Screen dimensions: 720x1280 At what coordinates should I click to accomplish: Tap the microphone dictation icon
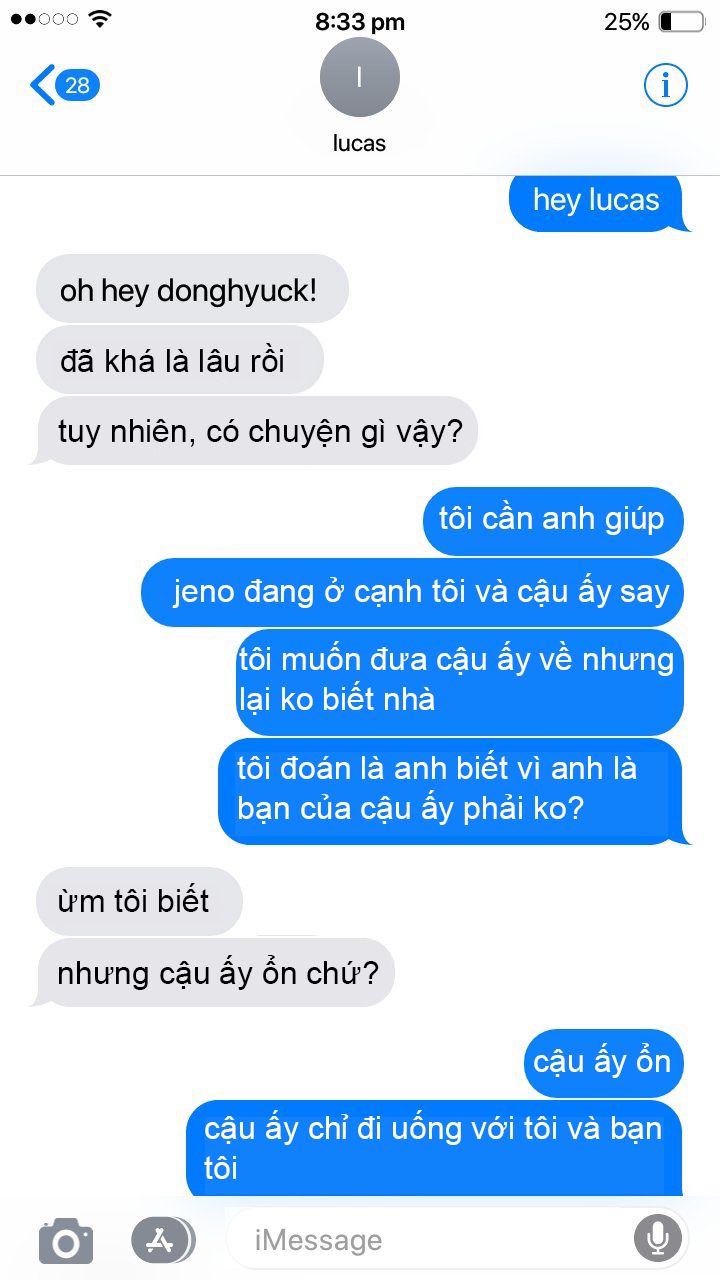(x=657, y=1240)
